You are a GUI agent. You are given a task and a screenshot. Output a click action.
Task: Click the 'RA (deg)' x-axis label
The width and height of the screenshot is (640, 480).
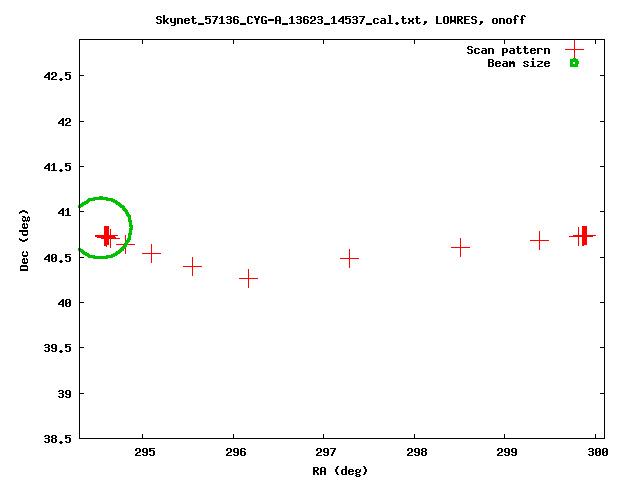[x=340, y=471]
